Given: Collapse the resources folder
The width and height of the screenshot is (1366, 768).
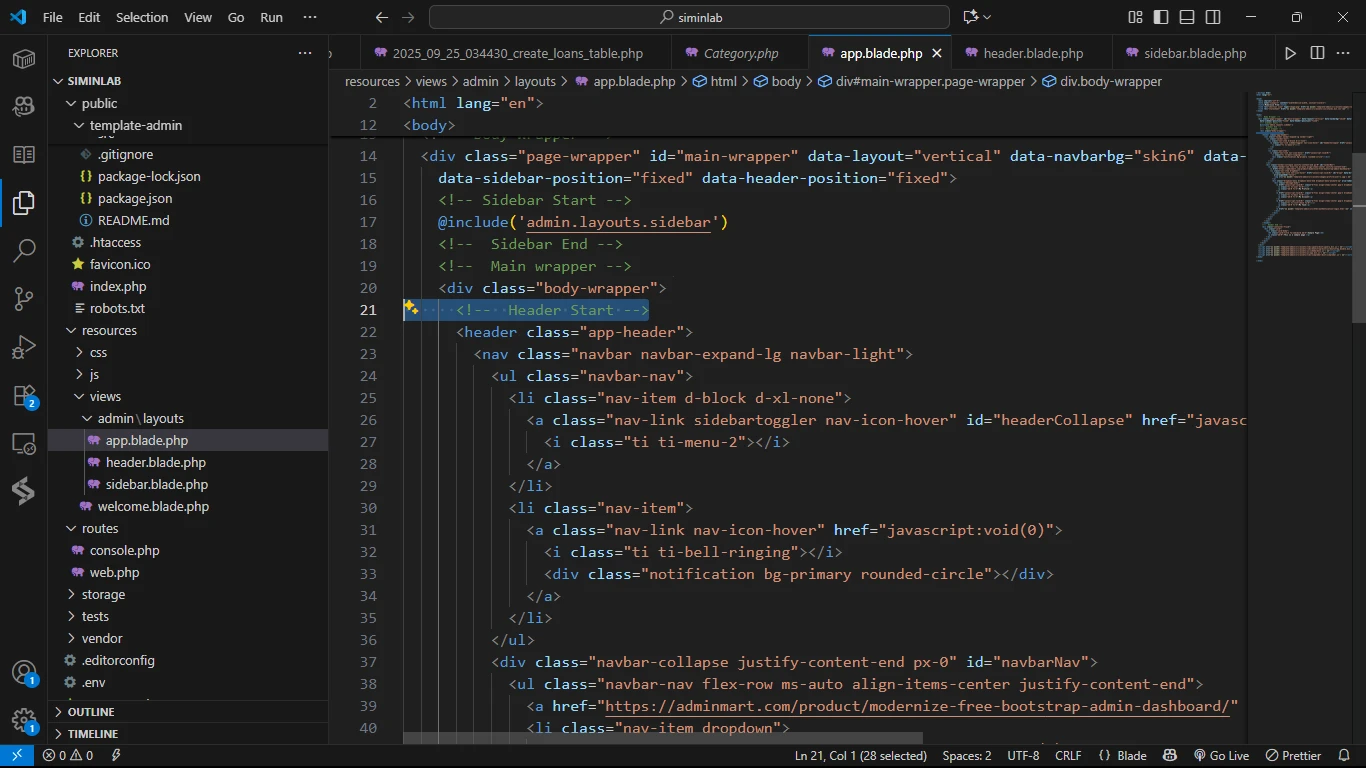Looking at the screenshot, I should pyautogui.click(x=109, y=330).
